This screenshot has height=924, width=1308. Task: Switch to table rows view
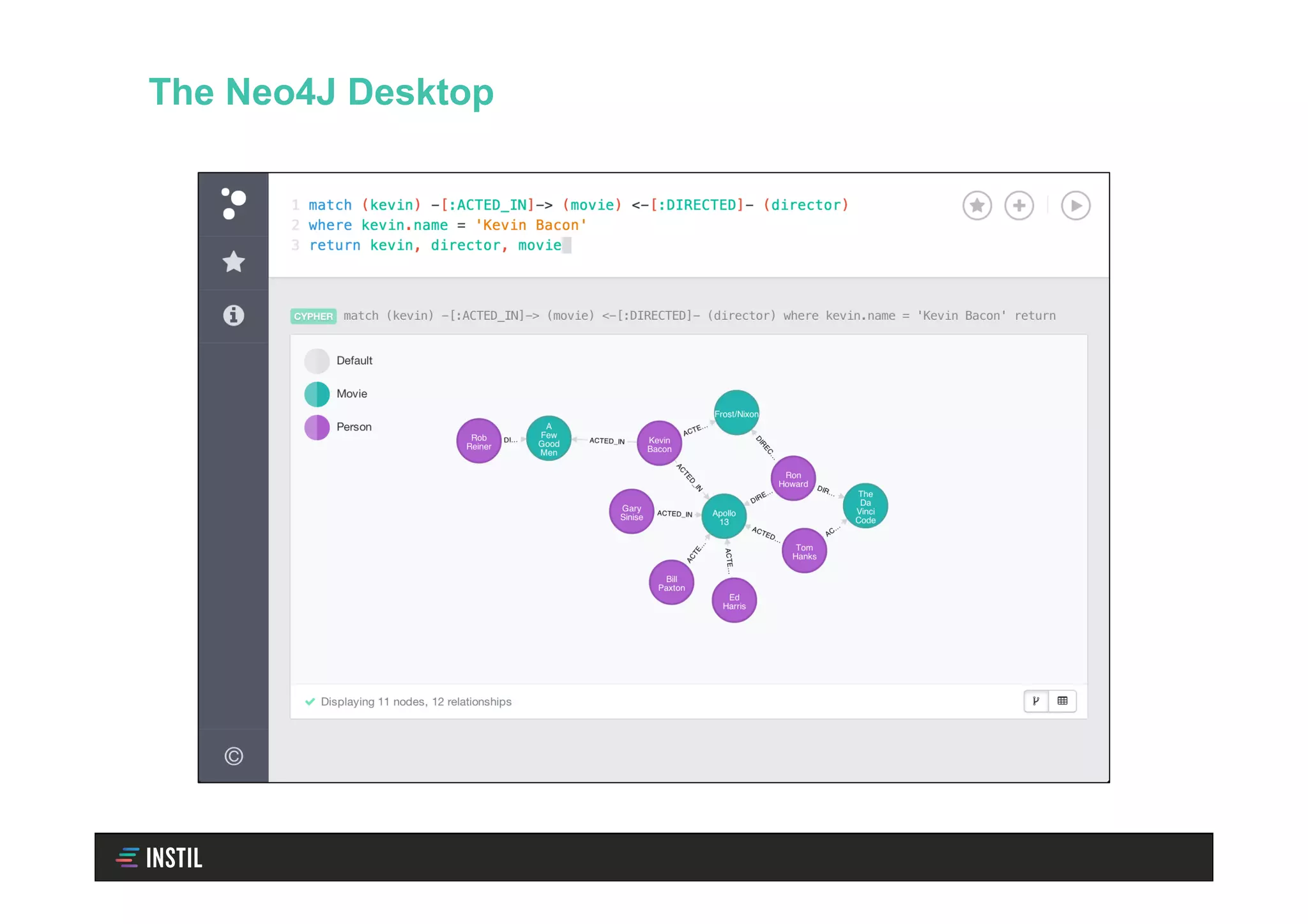[1063, 701]
